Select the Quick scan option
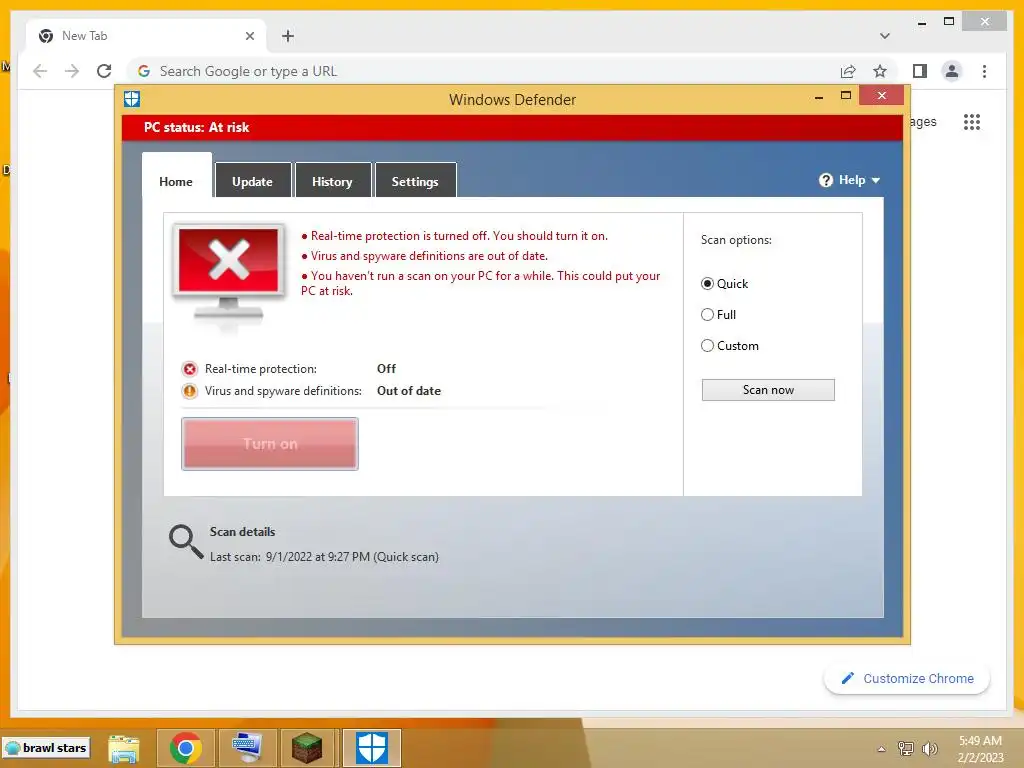 707,283
